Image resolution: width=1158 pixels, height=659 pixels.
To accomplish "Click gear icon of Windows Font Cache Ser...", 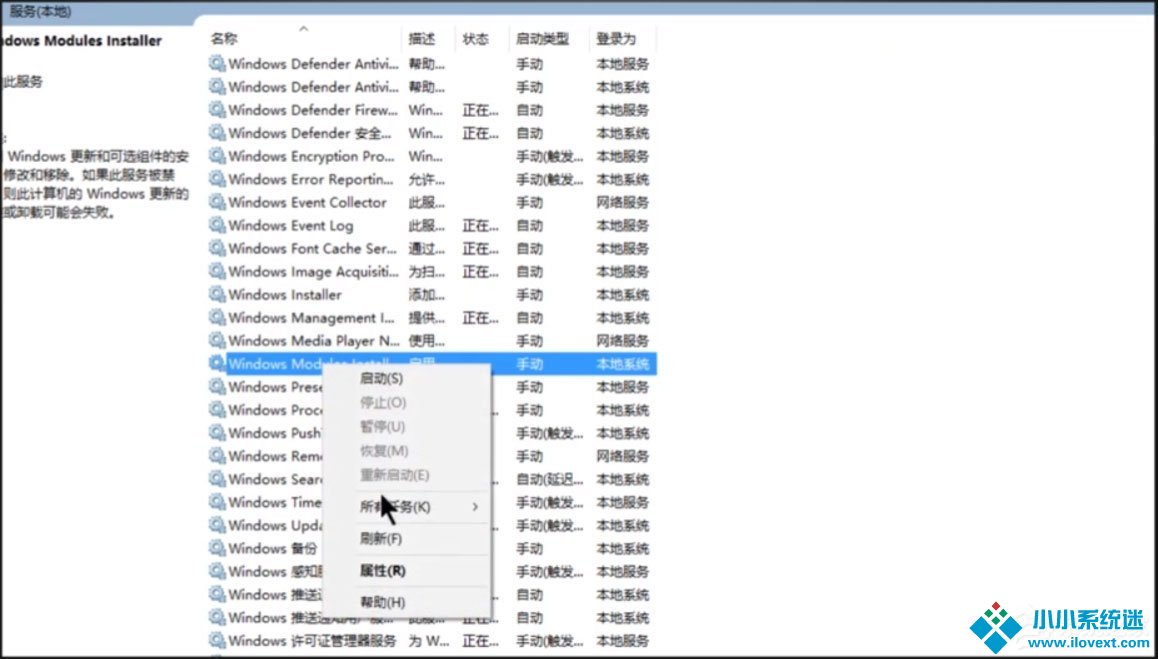I will tap(217, 248).
